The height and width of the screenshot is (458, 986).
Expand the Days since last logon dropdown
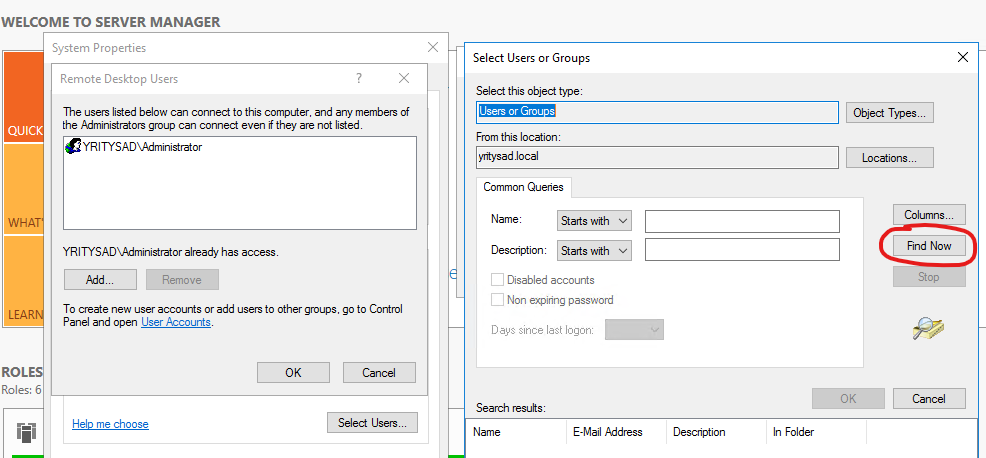pyautogui.click(x=634, y=330)
